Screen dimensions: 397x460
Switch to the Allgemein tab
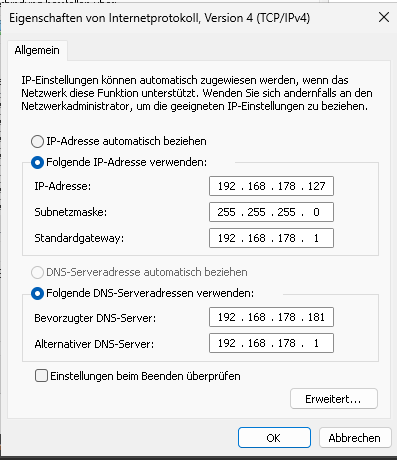[37, 50]
